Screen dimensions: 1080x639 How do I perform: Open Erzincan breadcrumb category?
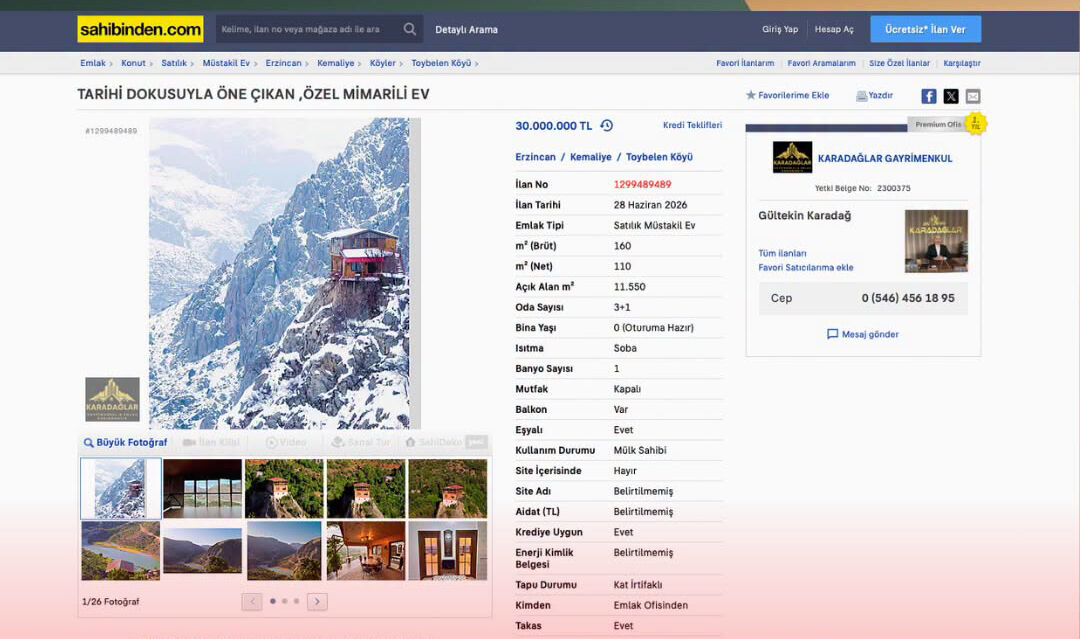pyautogui.click(x=283, y=63)
